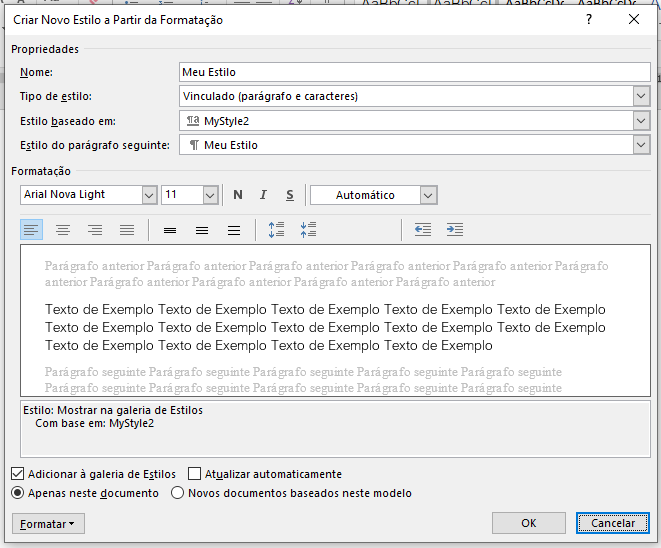Image resolution: width=661 pixels, height=548 pixels.
Task: Select justified paragraph alignment
Action: (127, 230)
